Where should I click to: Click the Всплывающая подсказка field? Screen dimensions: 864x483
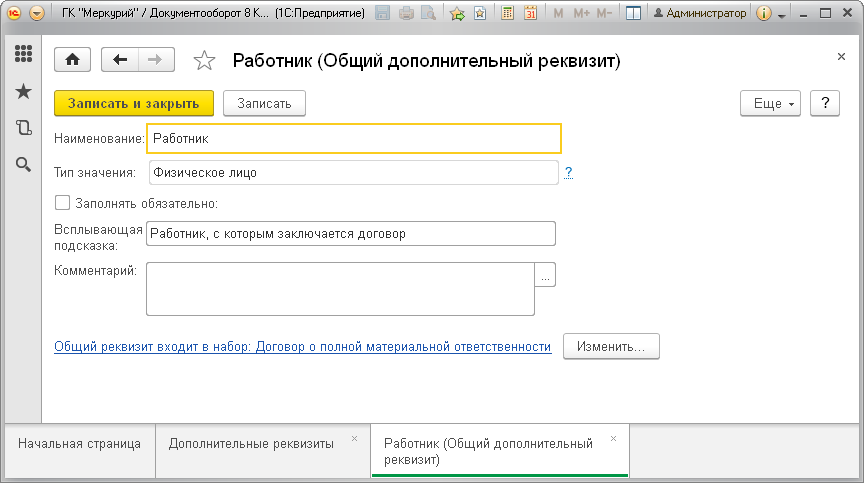click(x=350, y=234)
